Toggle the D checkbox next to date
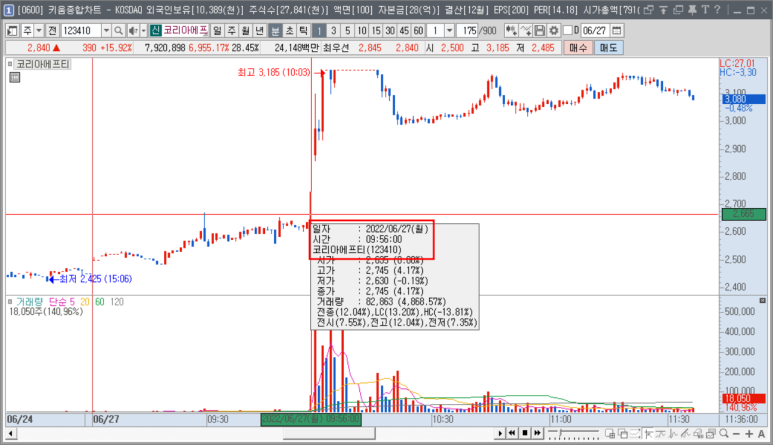773x445 pixels. (567, 31)
